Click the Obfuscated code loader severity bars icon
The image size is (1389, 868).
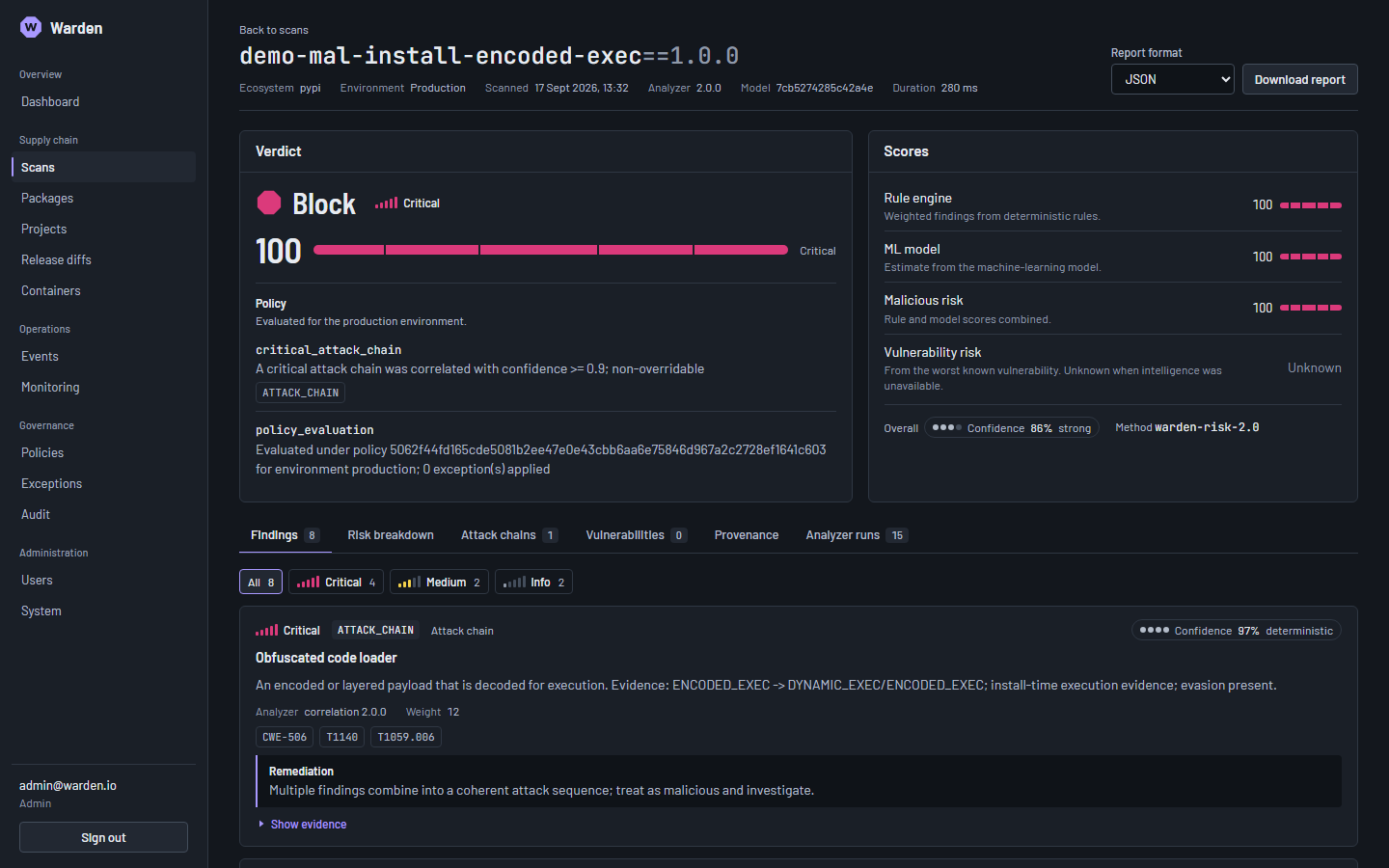click(x=266, y=630)
